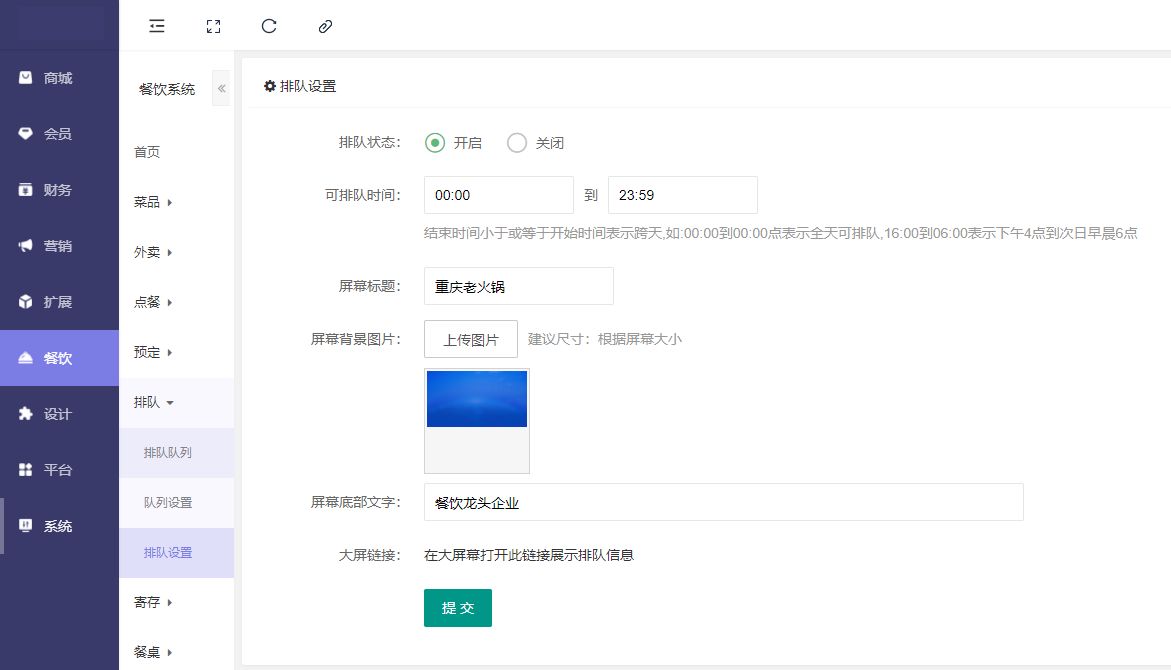Go to 财务 in the sidebar

(x=59, y=190)
